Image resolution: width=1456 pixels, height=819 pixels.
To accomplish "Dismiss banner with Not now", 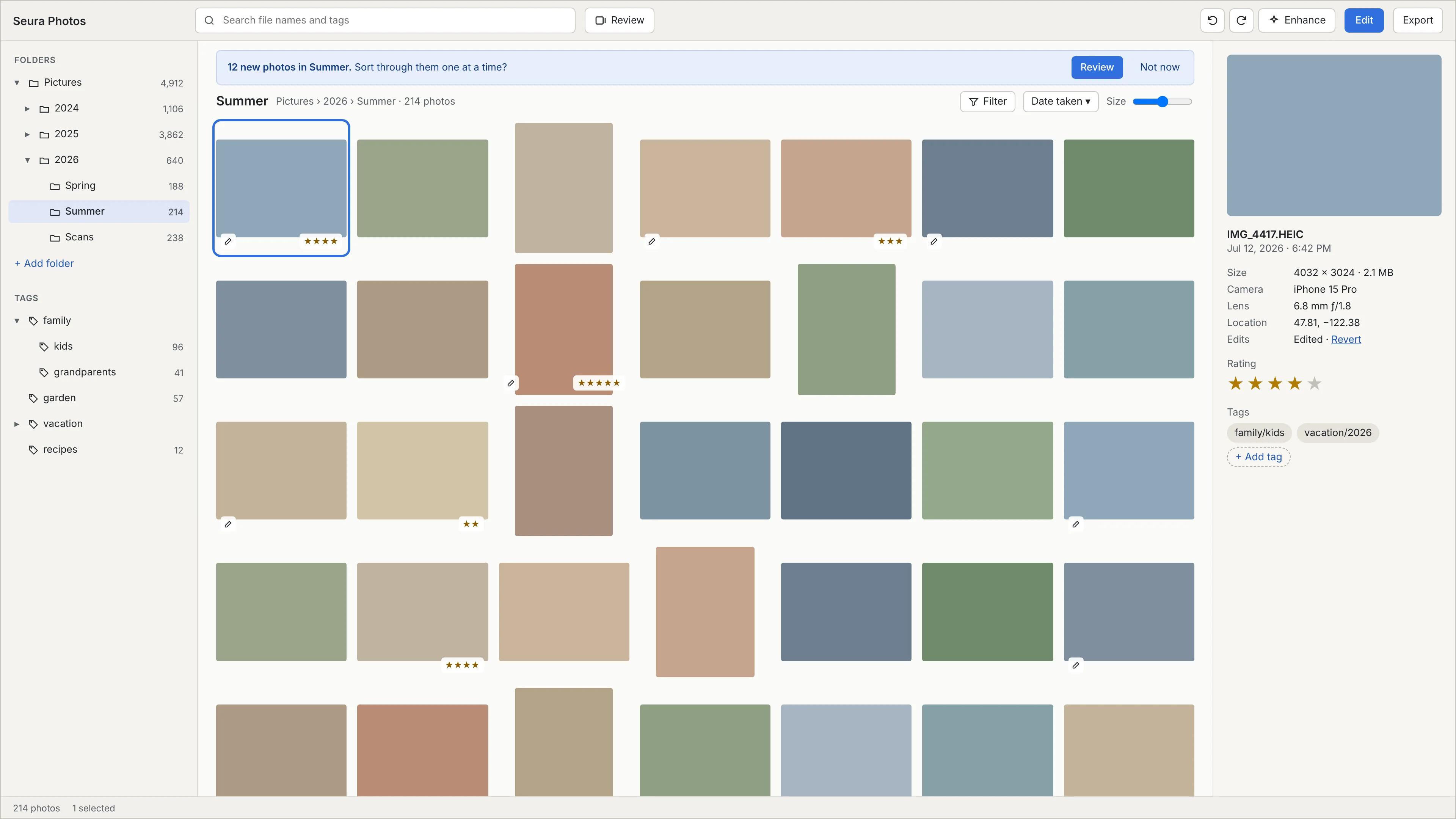I will coord(1159,67).
